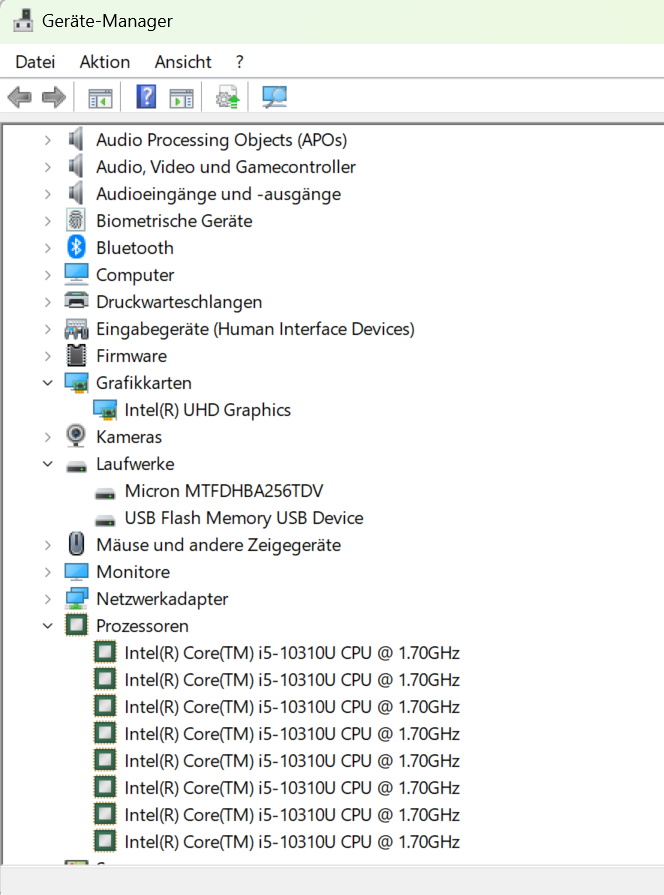The image size is (664, 895).
Task: Expand the Monitore node
Action: 48,572
